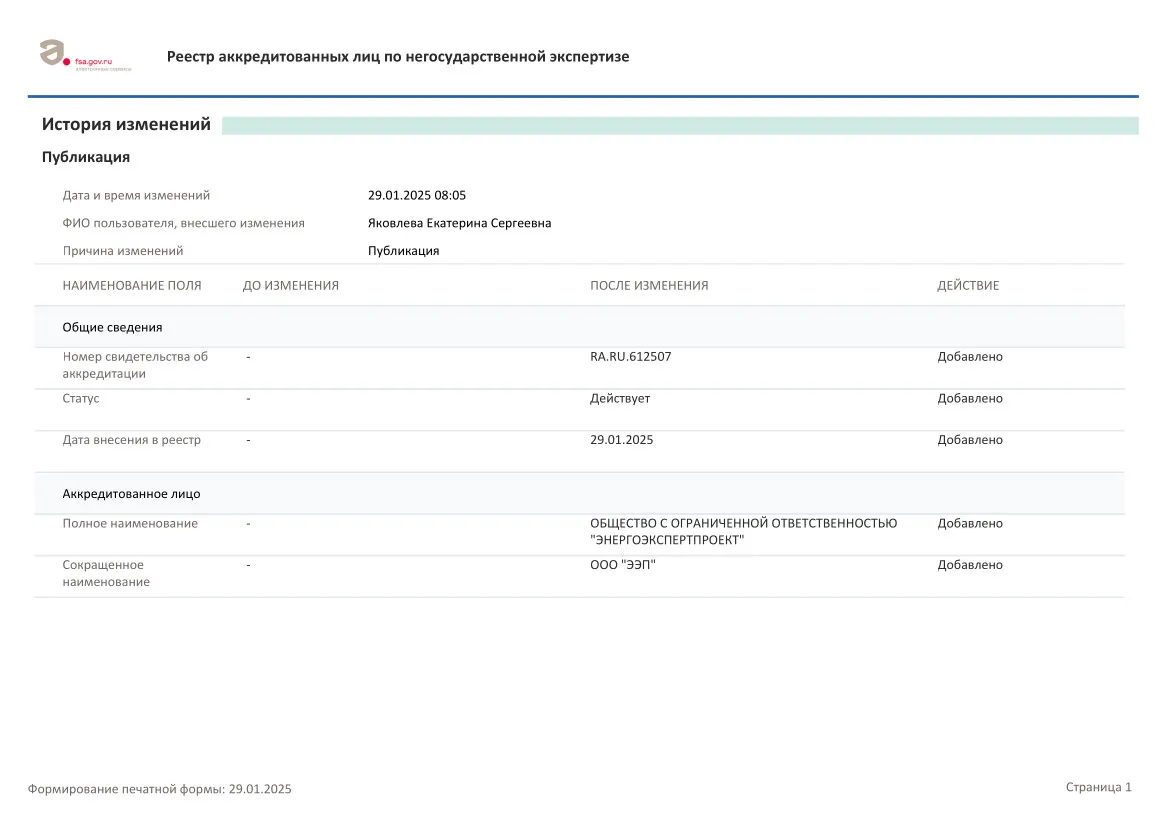This screenshot has width=1169, height=826.
Task: Select the "Действует" status value
Action: 619,399
